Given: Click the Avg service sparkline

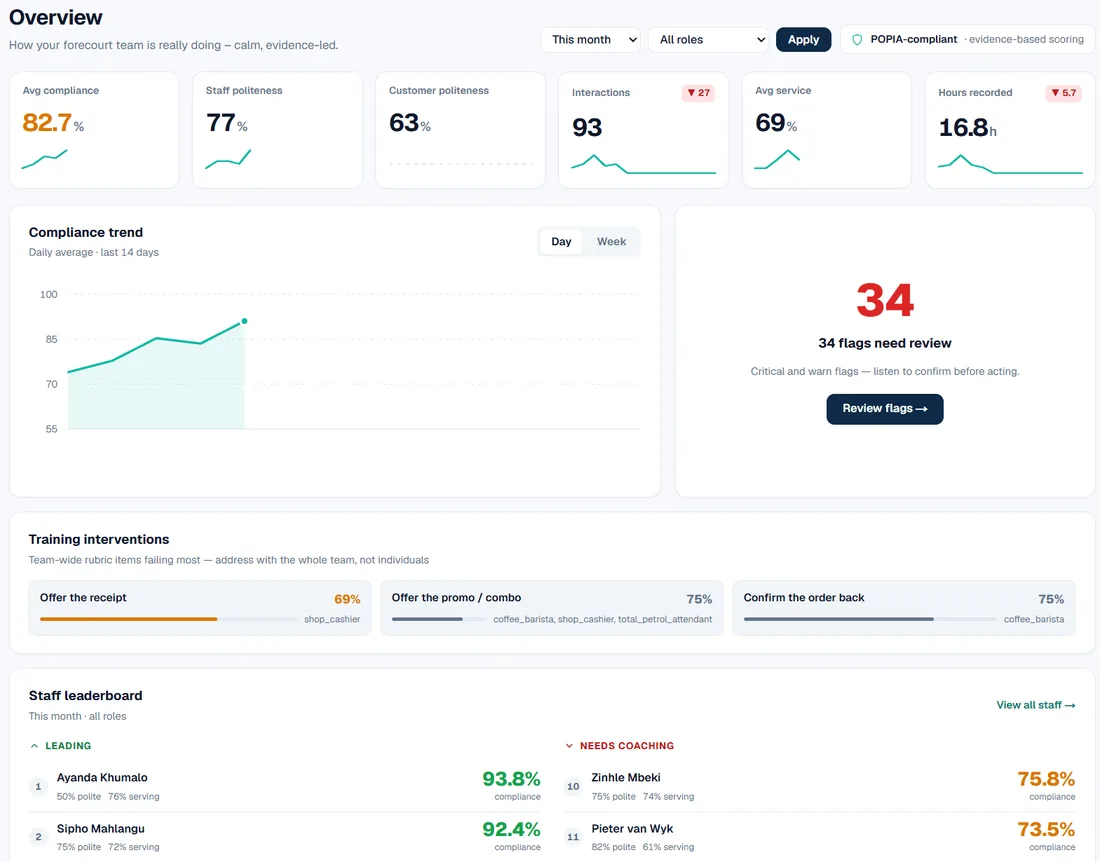Looking at the screenshot, I should 777,159.
